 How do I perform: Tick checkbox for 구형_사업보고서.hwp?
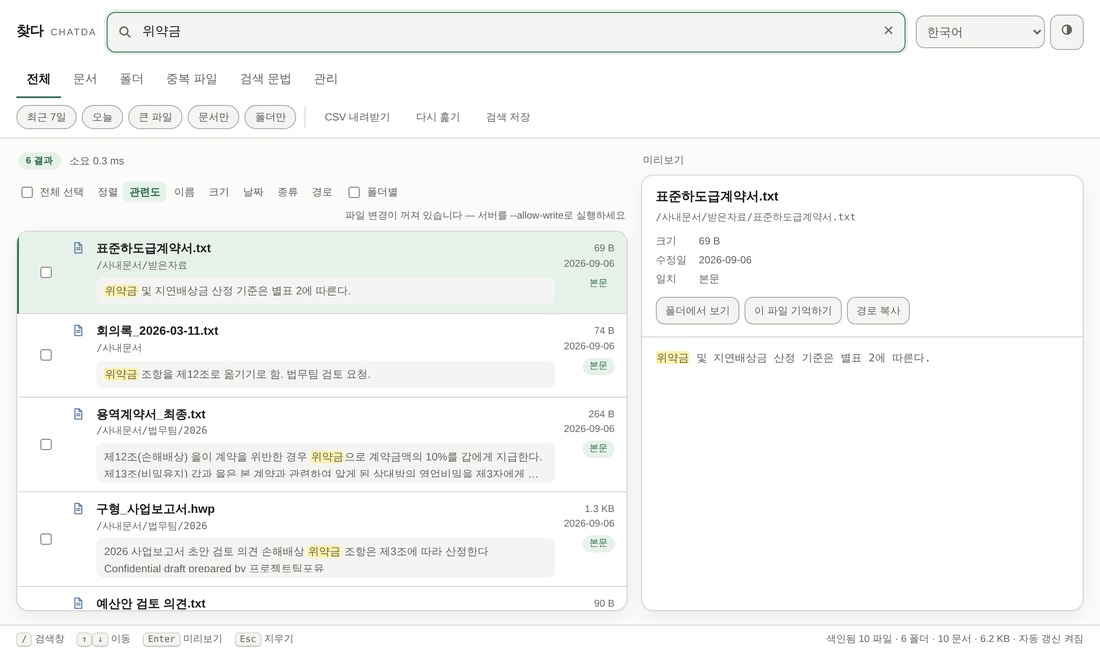click(x=46, y=539)
